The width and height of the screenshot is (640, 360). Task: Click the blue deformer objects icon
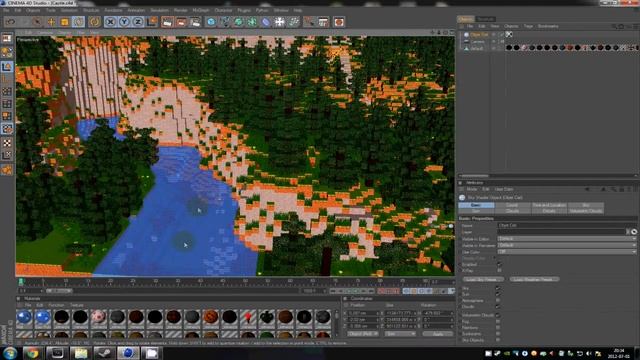point(266,22)
